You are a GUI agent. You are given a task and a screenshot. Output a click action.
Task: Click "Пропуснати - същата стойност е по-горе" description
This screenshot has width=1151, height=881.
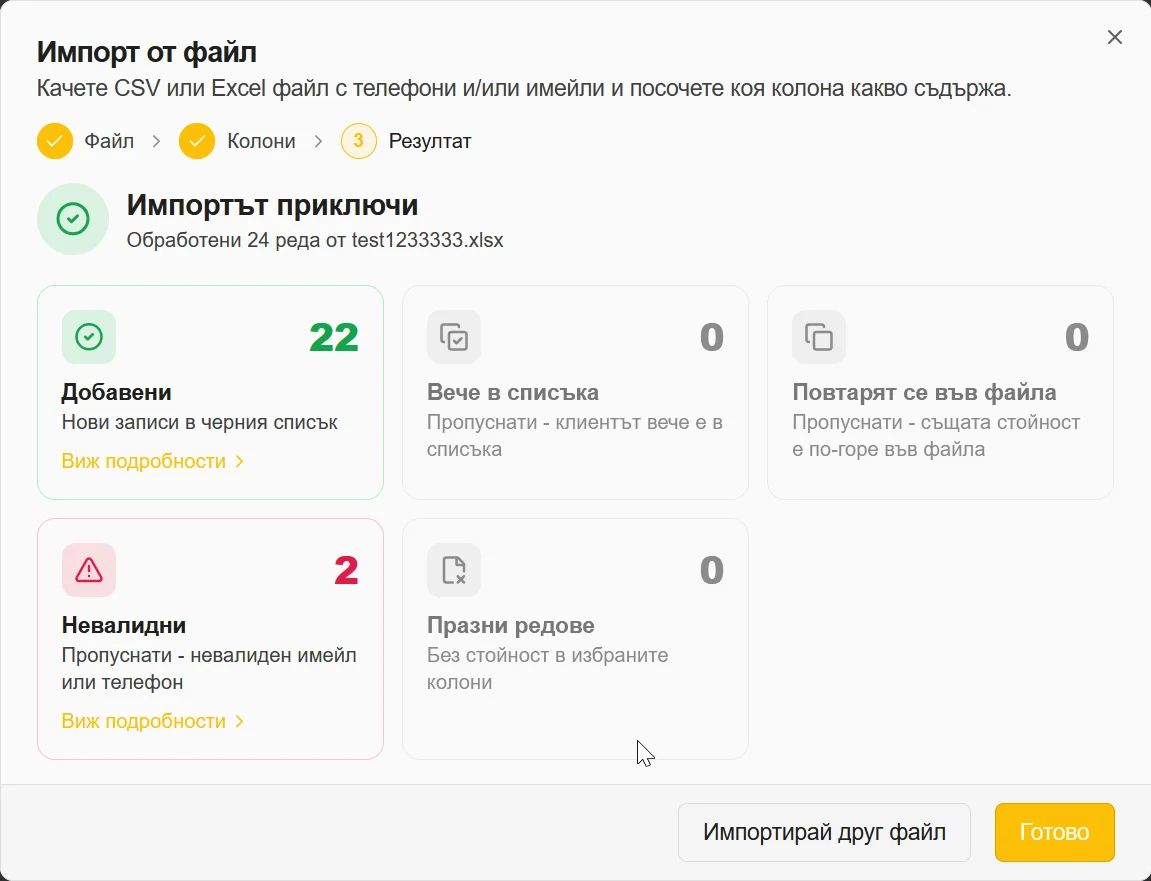(x=936, y=435)
